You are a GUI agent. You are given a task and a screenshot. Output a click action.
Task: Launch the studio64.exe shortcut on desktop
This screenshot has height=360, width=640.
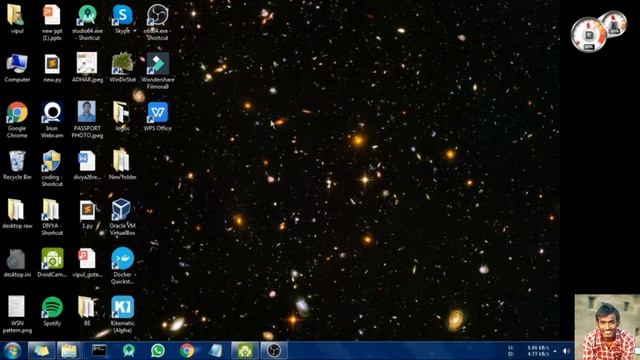click(x=87, y=16)
